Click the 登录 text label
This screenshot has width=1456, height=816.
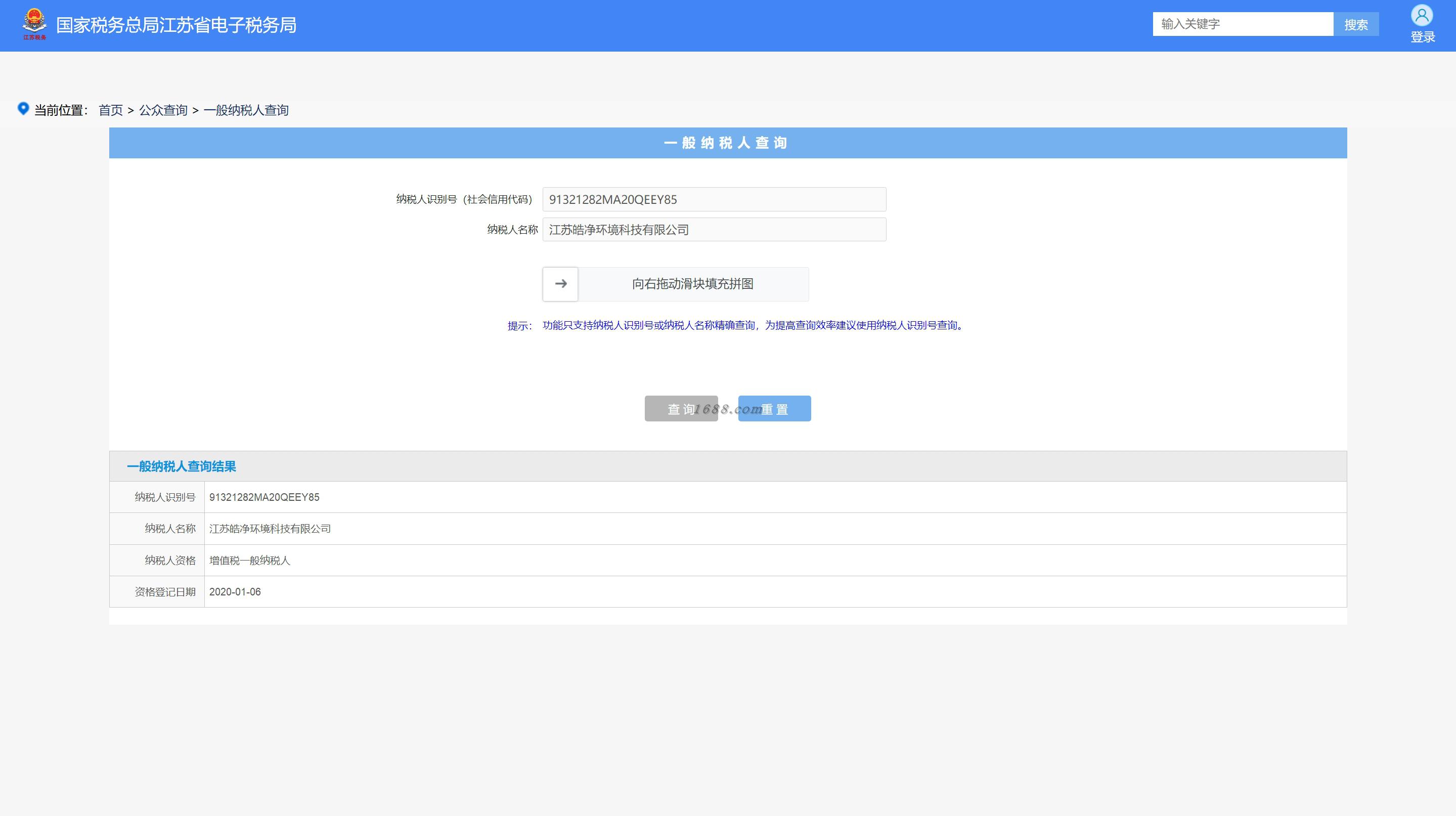pos(1422,37)
